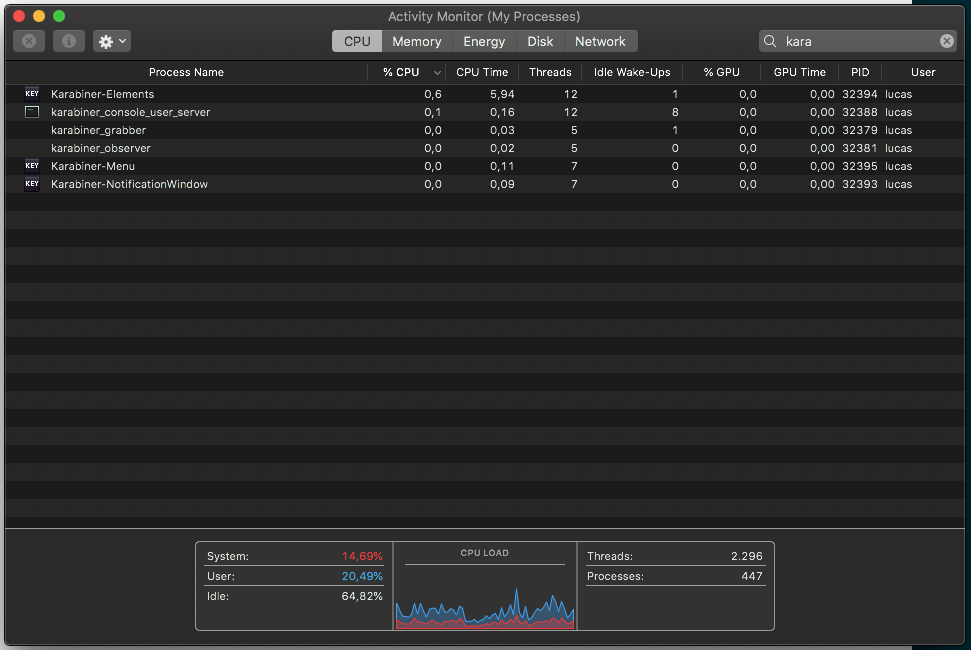The width and height of the screenshot is (971, 650).
Task: Sort by User column header
Action: [x=923, y=72]
